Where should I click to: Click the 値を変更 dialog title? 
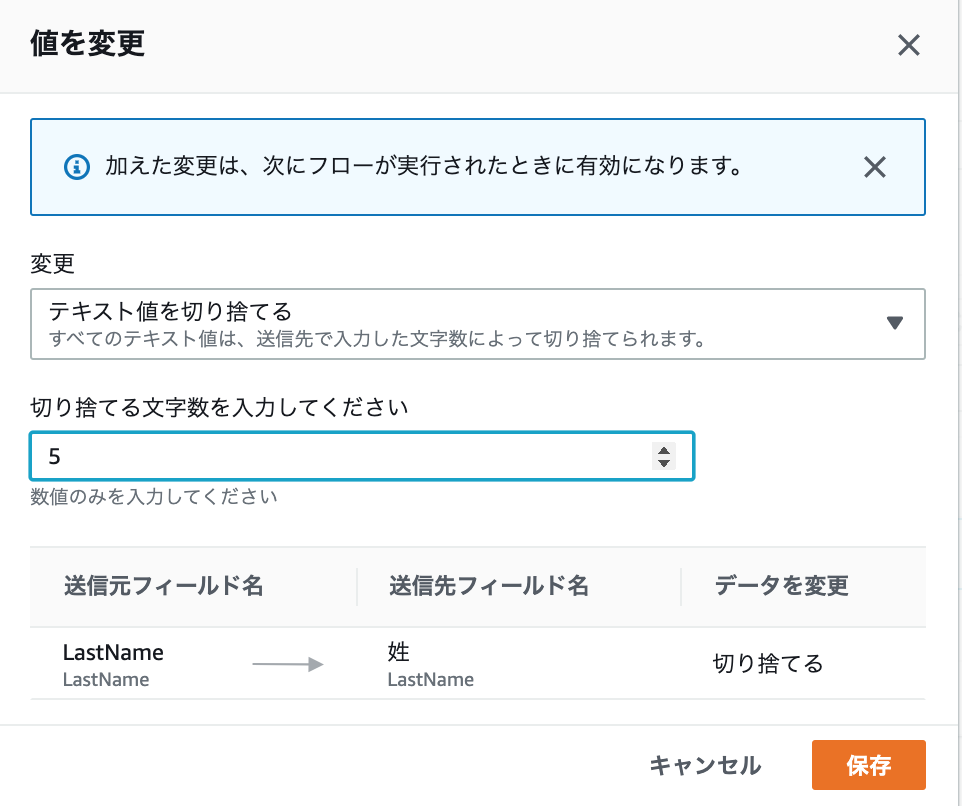[x=88, y=45]
